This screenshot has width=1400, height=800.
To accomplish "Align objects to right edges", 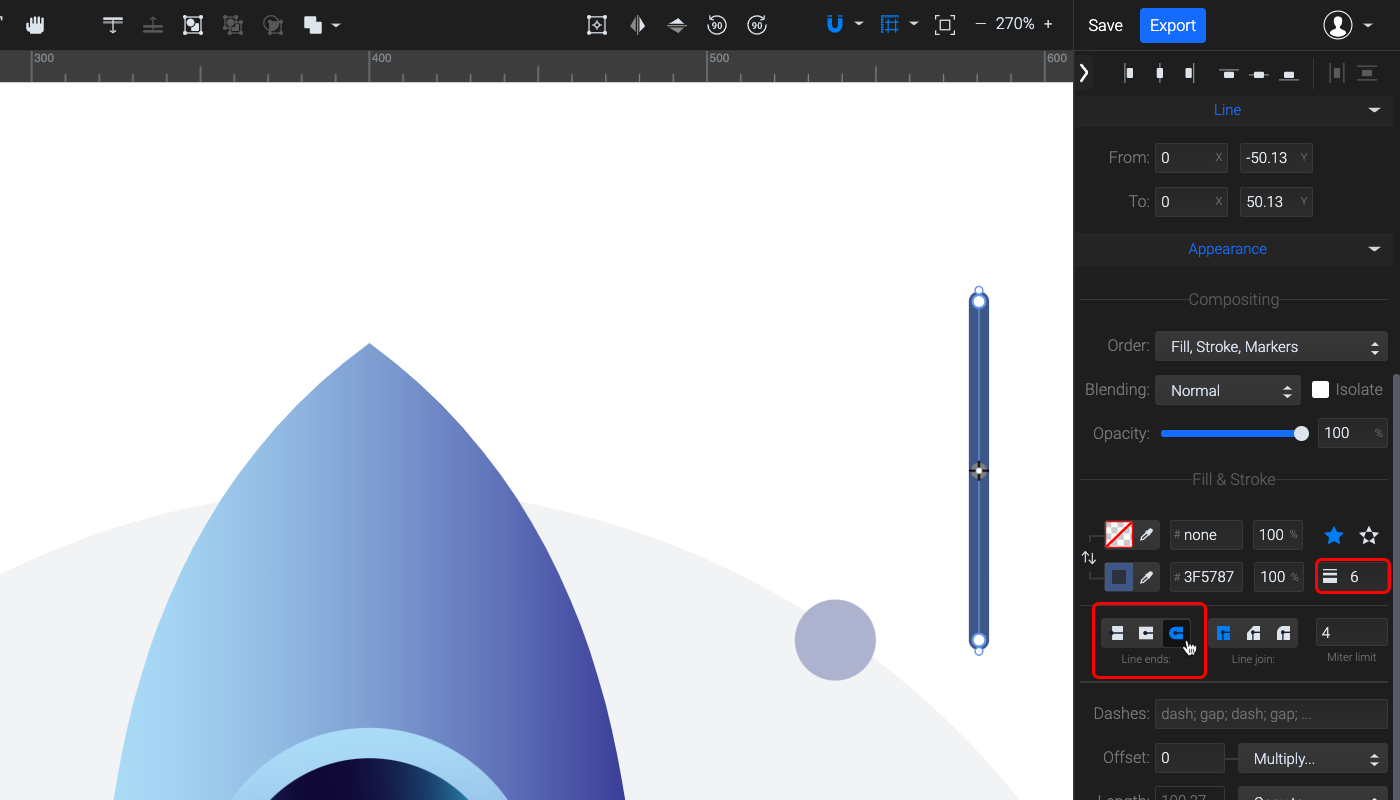I will 1189,73.
